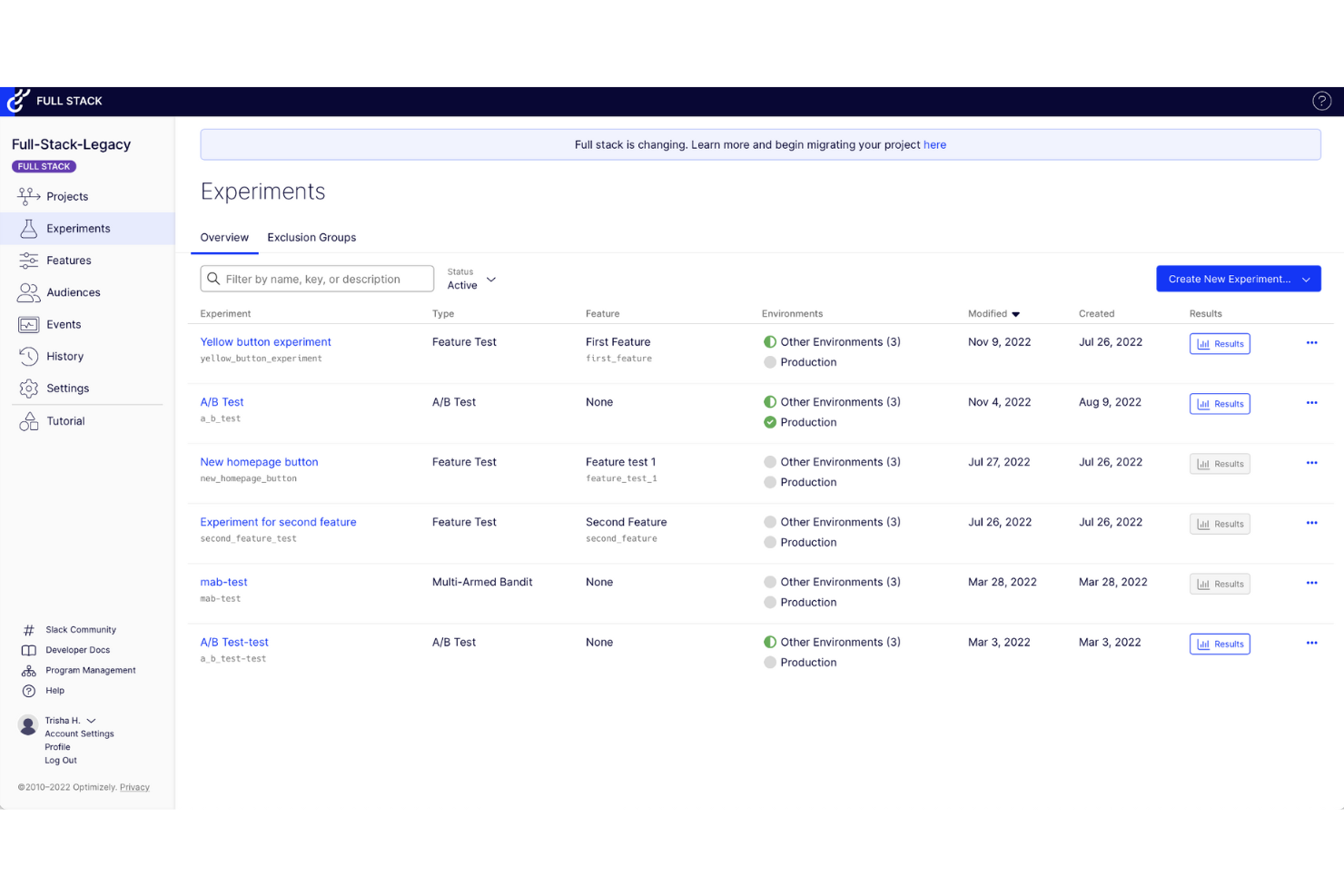Switch to the Overview tab

(x=224, y=238)
